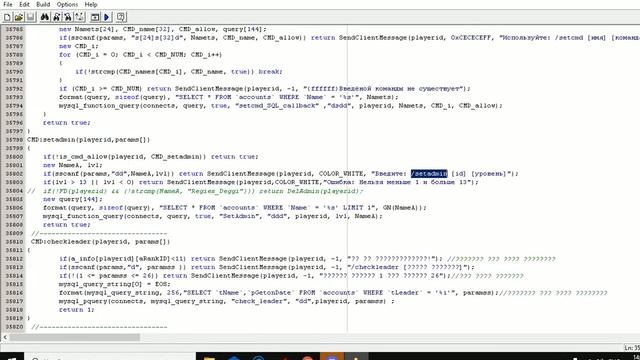Click the Open file folder icon

tap(19, 17)
